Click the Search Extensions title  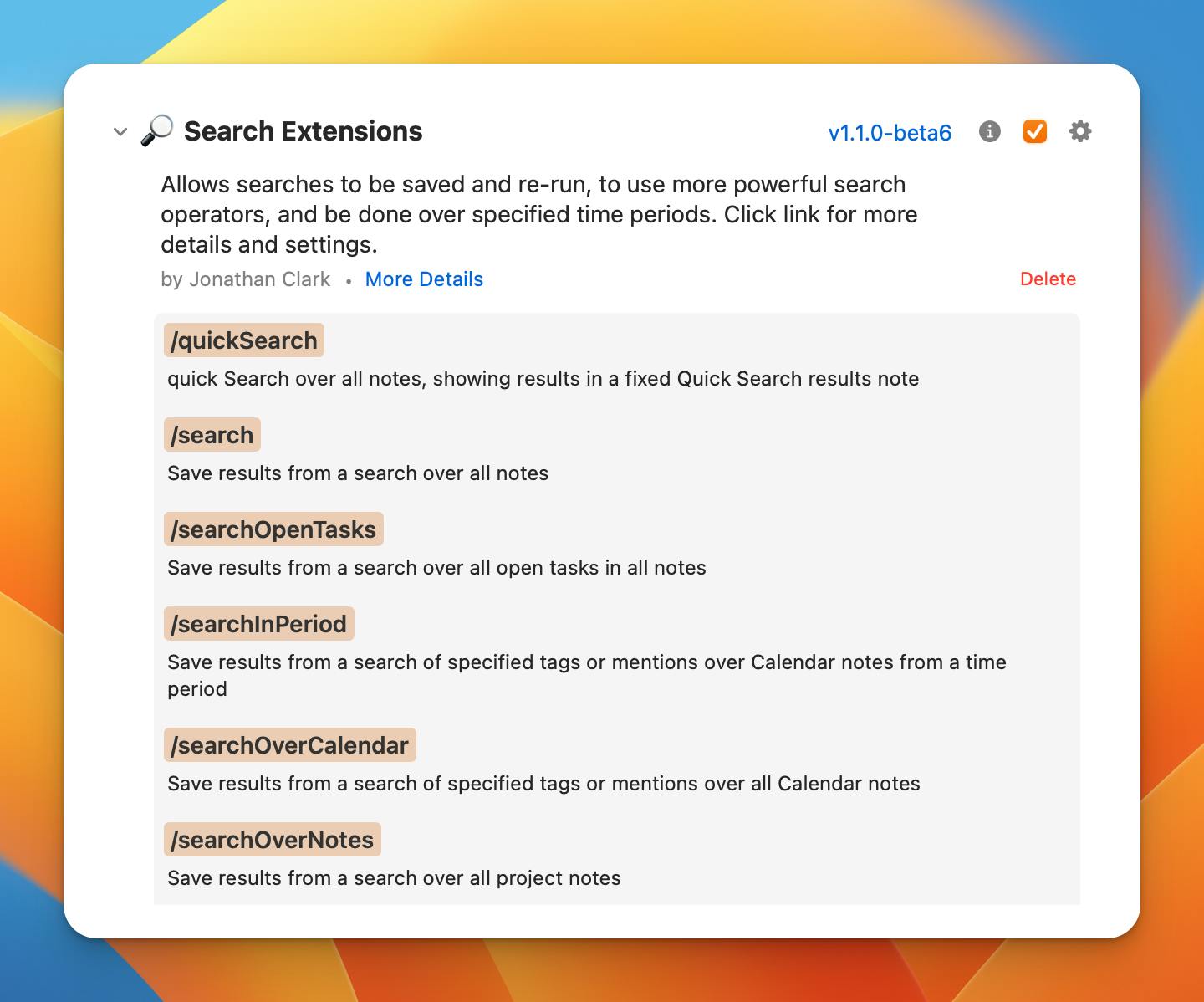[303, 131]
